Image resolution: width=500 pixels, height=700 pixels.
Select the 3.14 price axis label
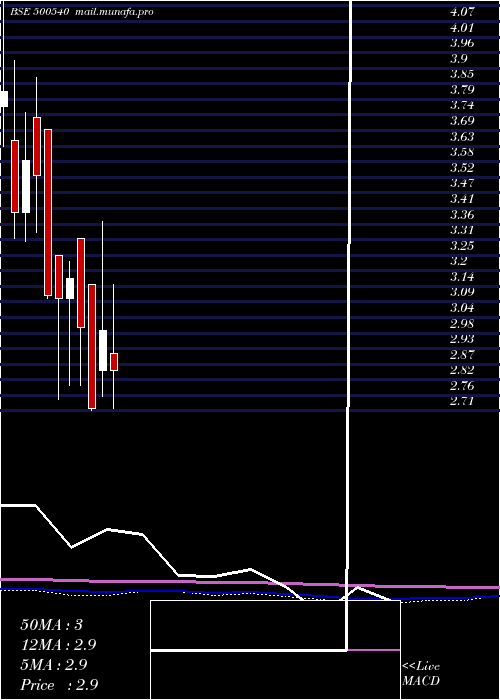click(462, 277)
